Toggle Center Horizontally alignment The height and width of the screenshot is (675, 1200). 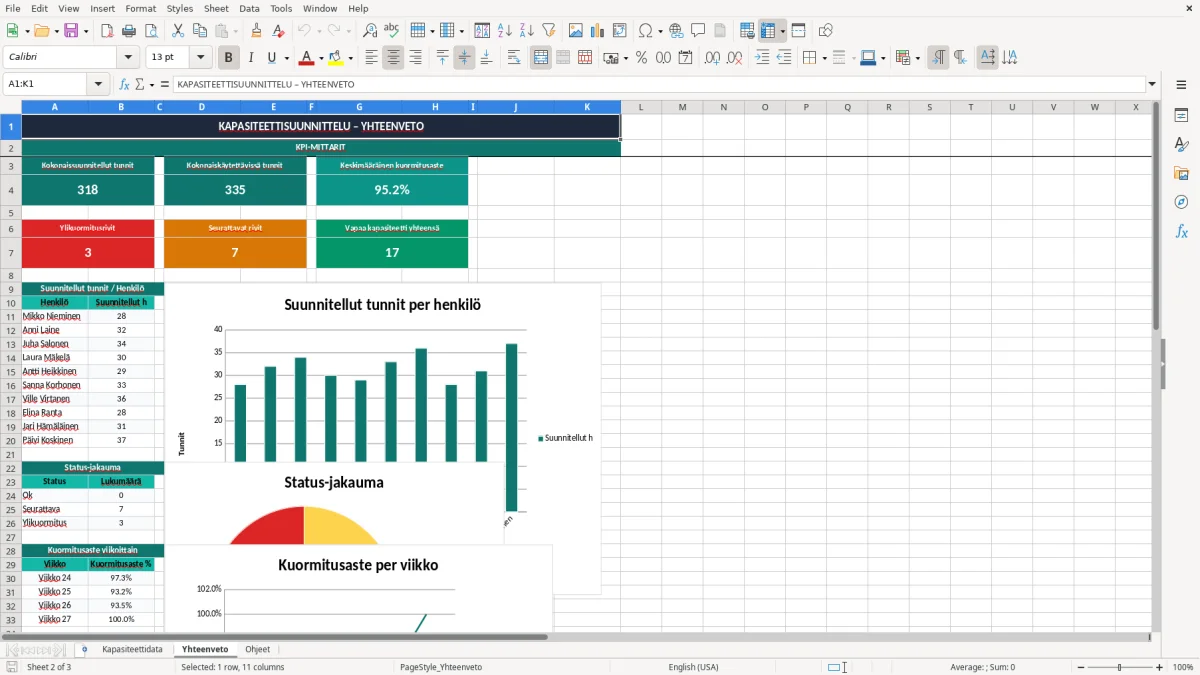pyautogui.click(x=393, y=58)
